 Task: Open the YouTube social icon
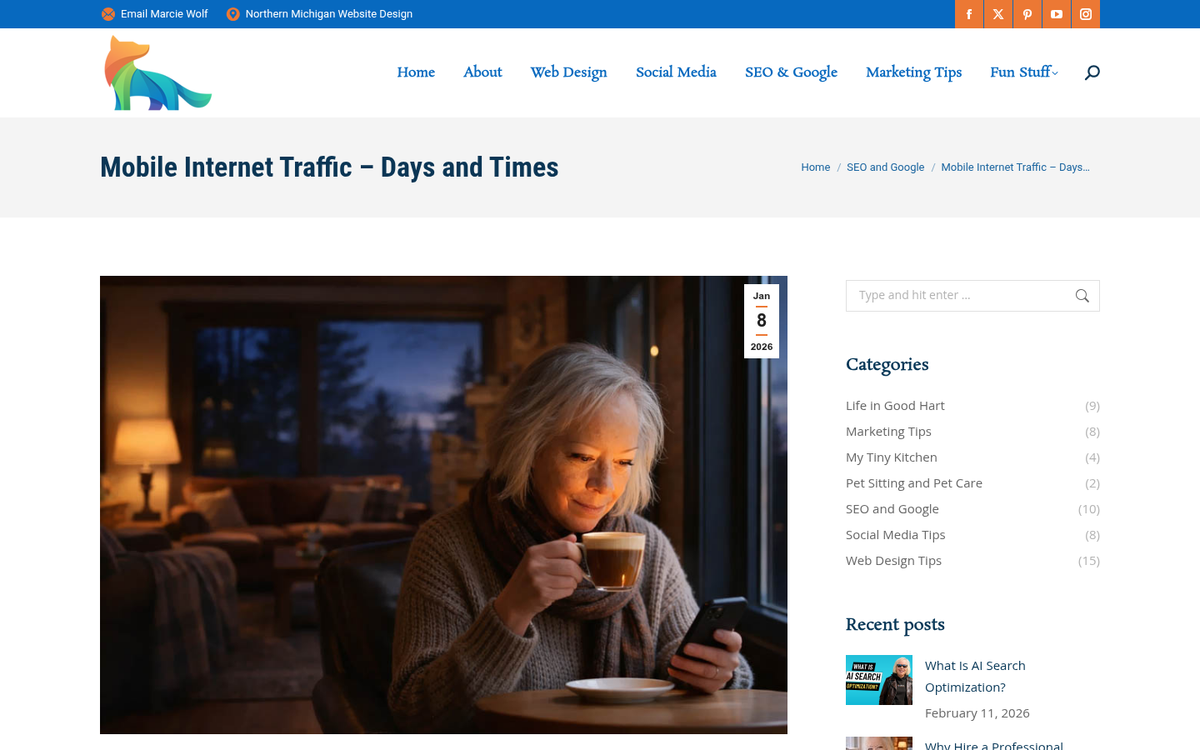coord(1056,14)
